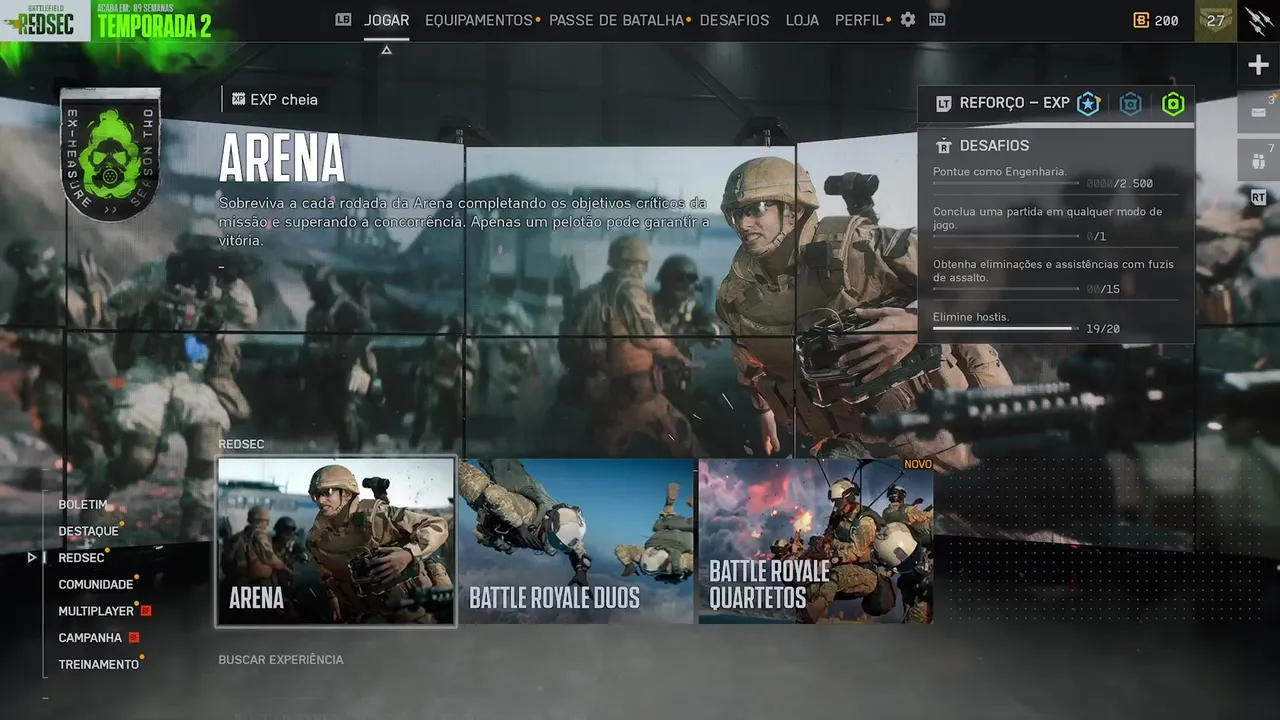
Task: Click the plus icon to add squad member
Action: tap(1258, 66)
